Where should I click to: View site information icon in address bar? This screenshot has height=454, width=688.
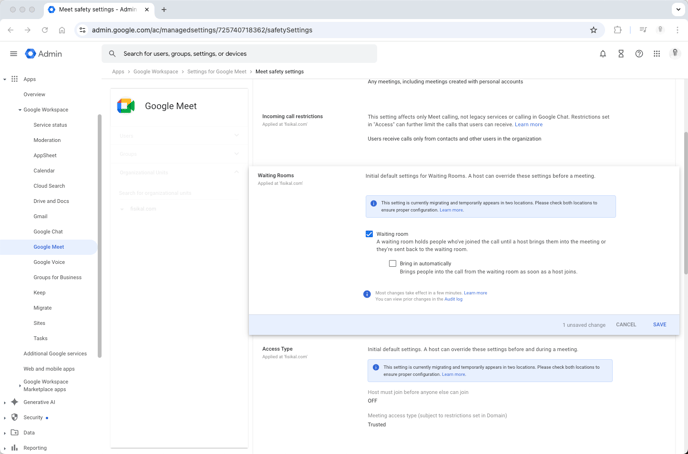pos(82,30)
